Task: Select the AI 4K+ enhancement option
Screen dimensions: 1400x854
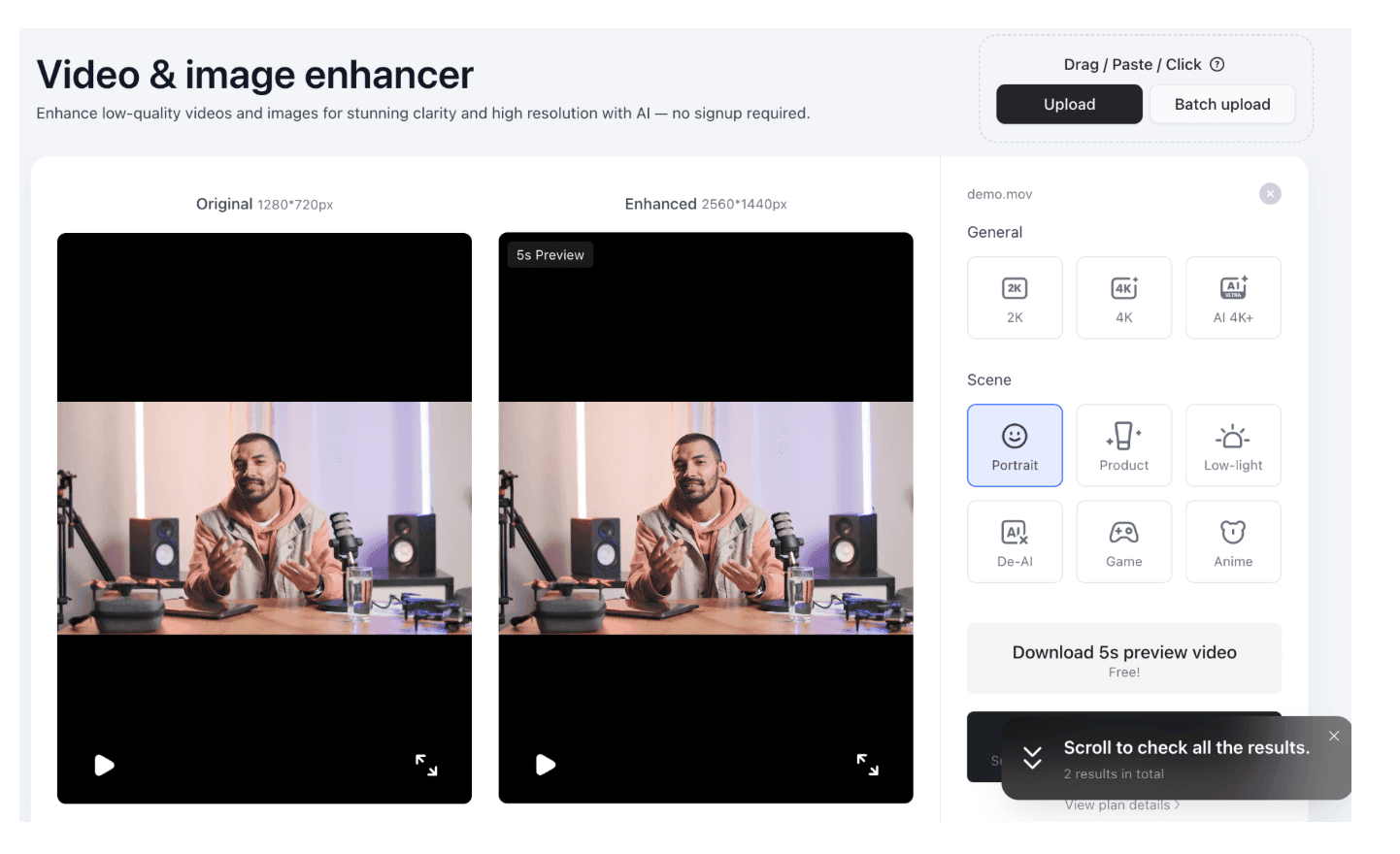Action: 1232,298
